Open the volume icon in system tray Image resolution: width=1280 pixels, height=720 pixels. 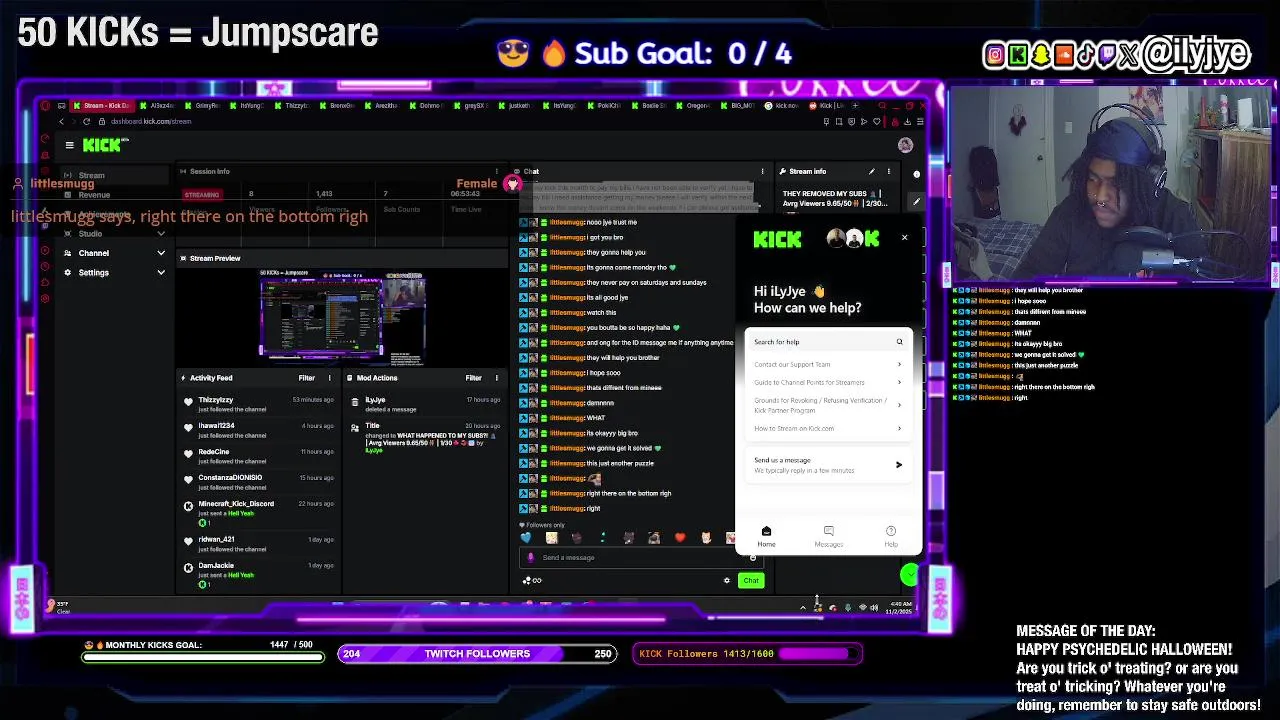875,607
